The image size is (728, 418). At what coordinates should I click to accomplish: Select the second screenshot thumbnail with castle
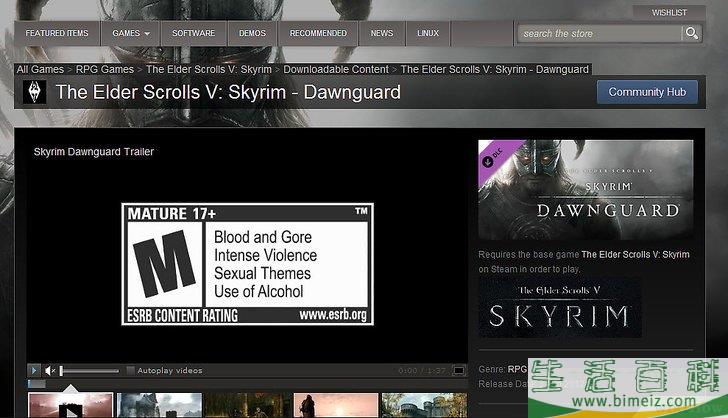click(159, 405)
